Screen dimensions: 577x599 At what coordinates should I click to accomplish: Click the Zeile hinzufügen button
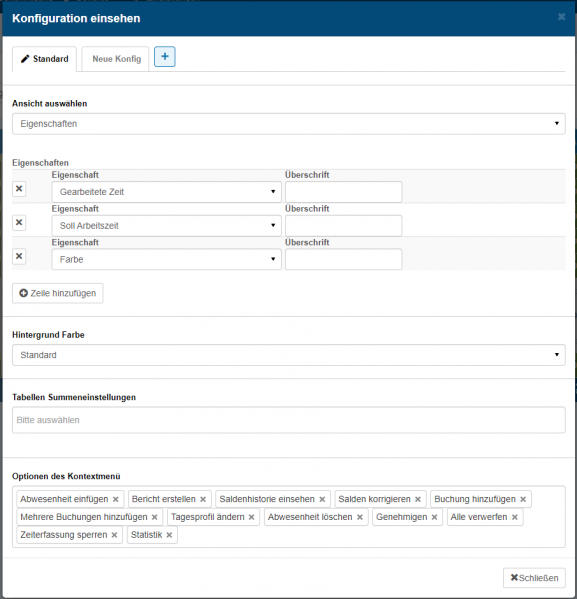[x=58, y=293]
